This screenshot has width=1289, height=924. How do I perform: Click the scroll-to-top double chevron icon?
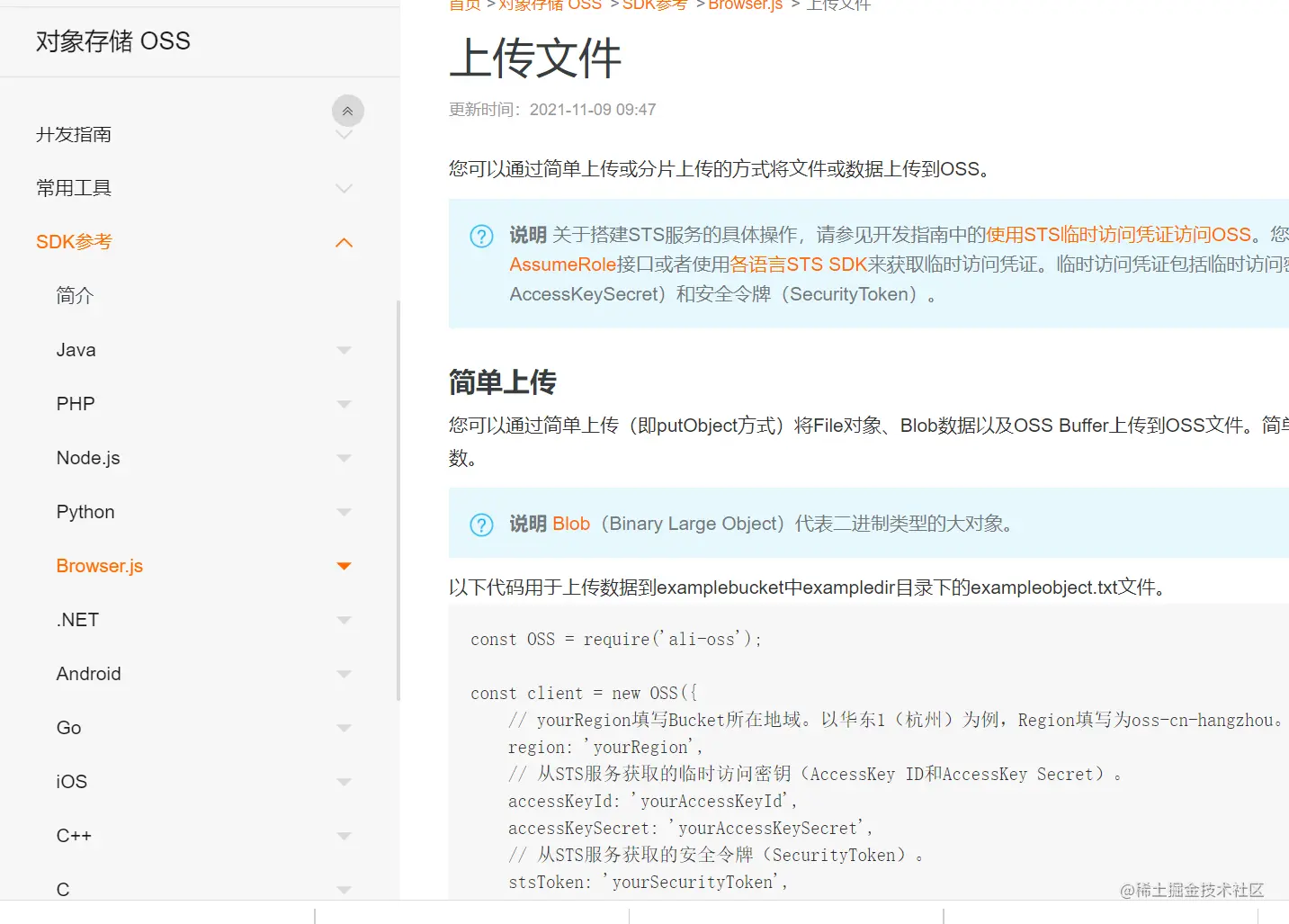348,111
